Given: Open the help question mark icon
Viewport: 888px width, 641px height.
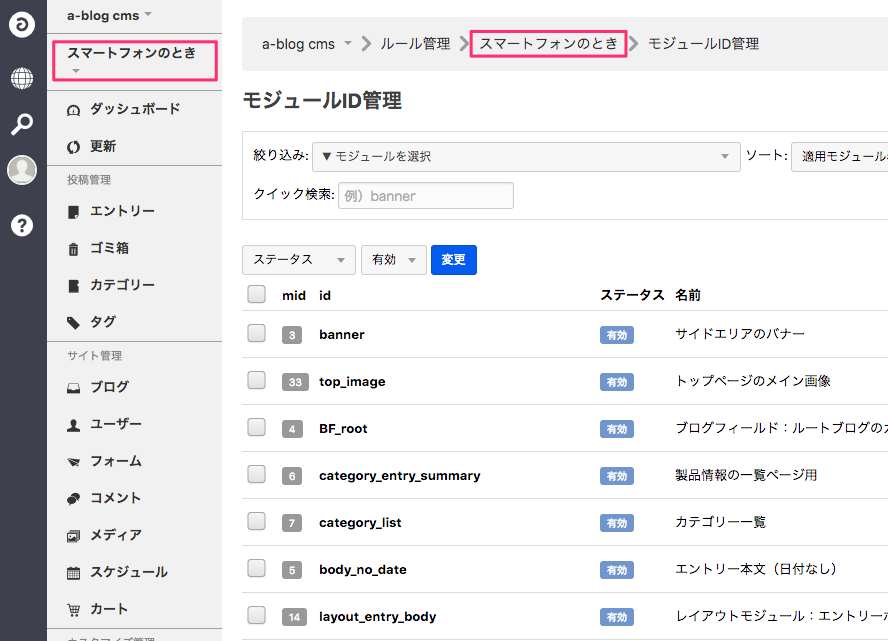Looking at the screenshot, I should [22, 225].
